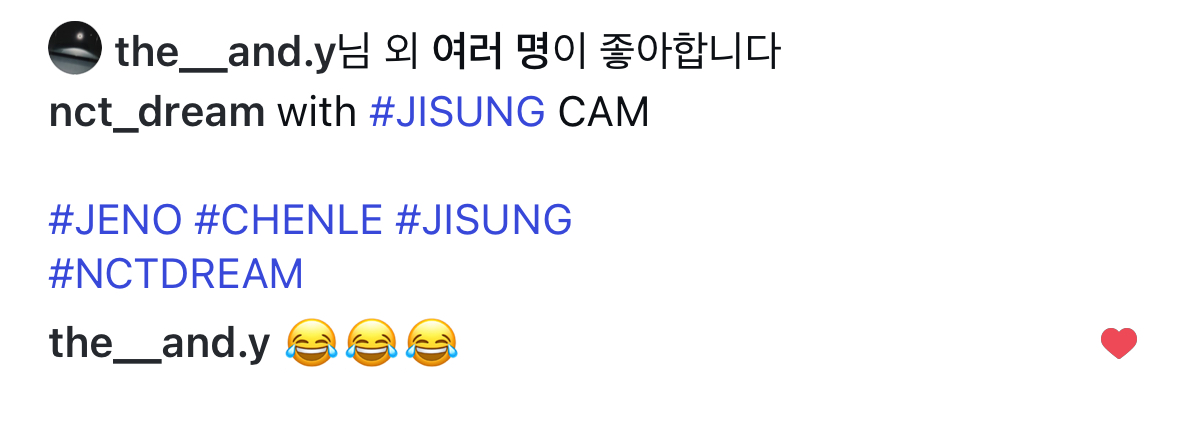Open the nct_dream account name in the caption
The image size is (1179, 425).
click(156, 113)
